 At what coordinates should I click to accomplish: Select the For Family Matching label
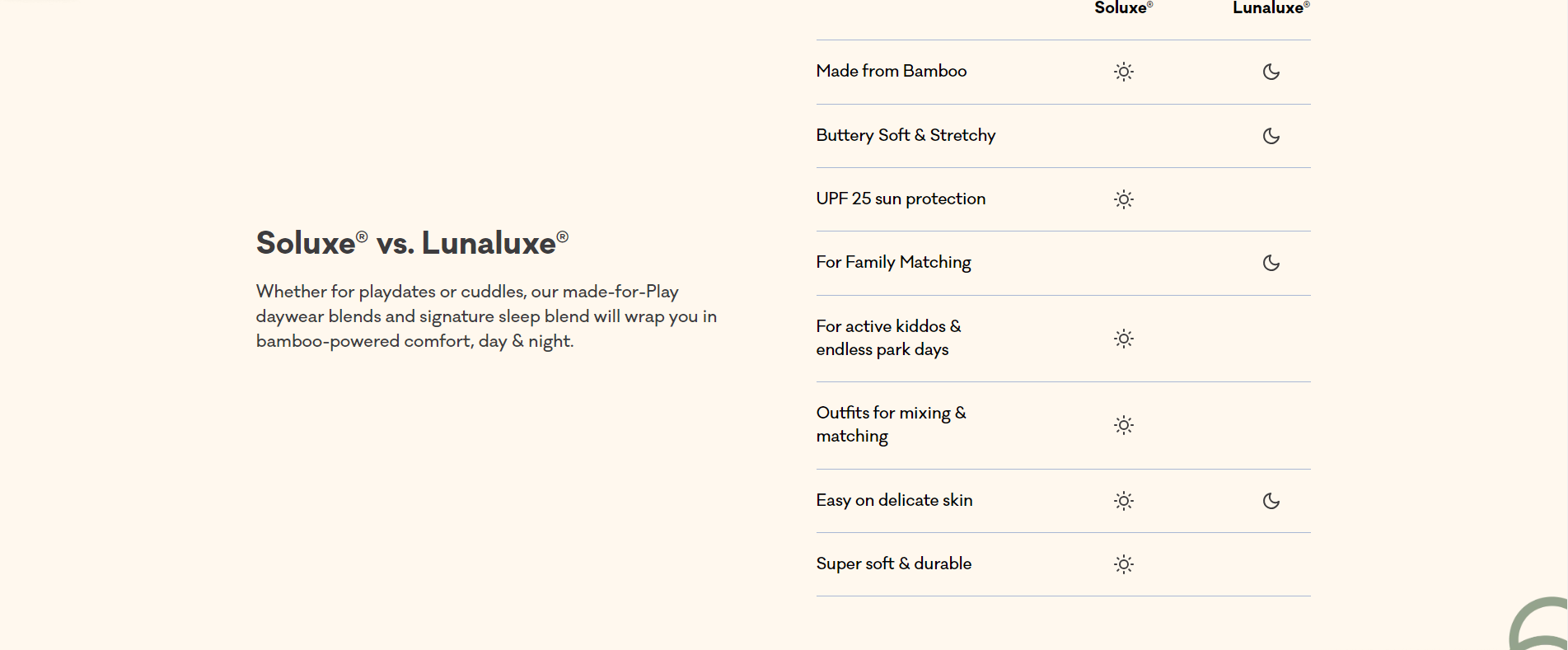click(x=893, y=262)
